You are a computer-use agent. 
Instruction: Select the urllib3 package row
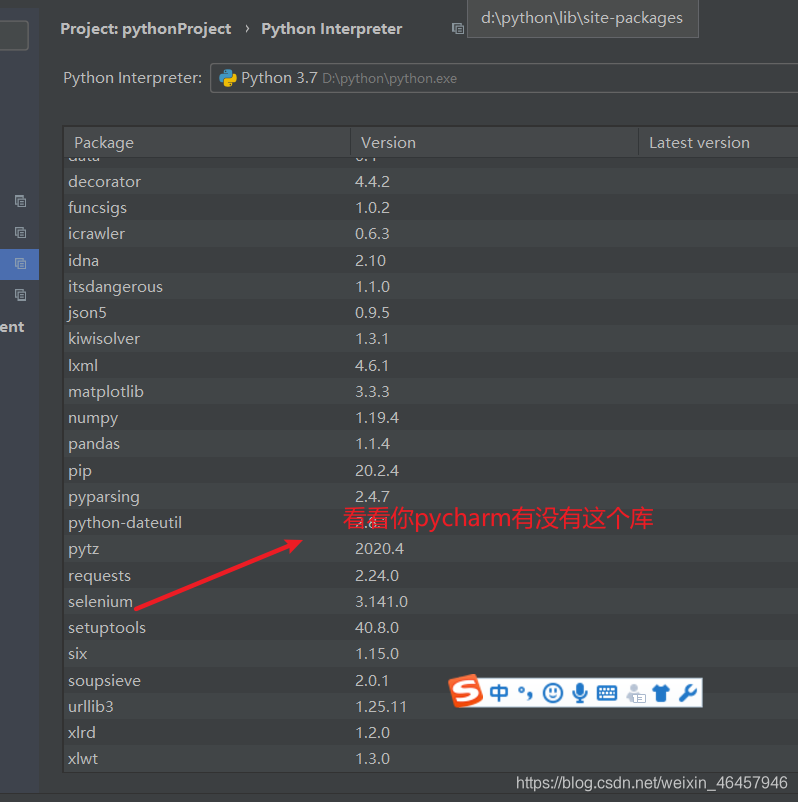[431, 706]
